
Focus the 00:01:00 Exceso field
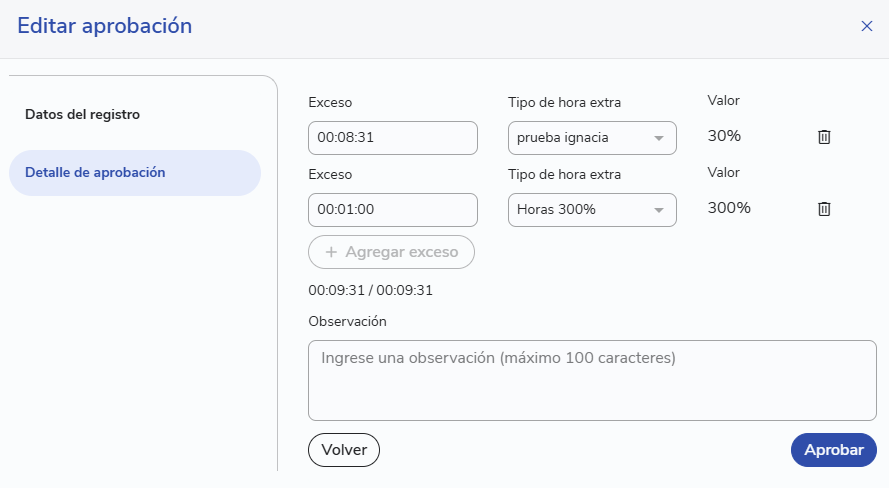393,210
